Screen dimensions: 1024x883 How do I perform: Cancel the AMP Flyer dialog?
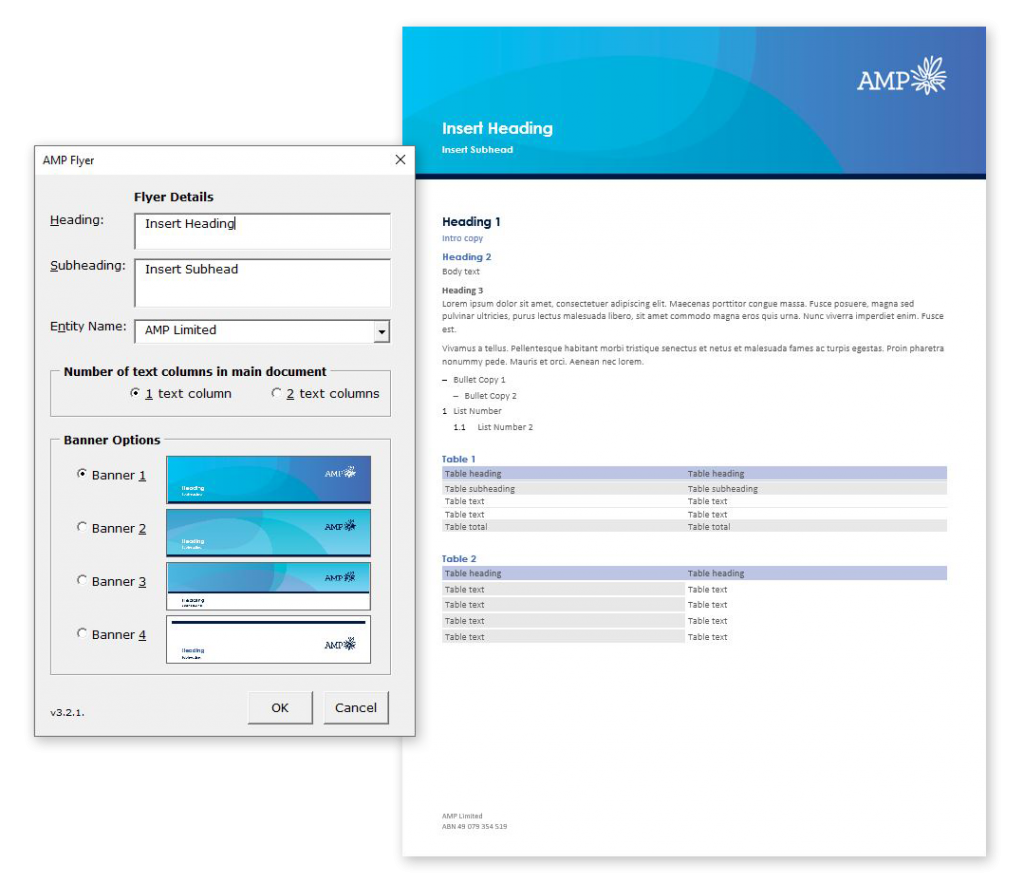pyautogui.click(x=356, y=707)
